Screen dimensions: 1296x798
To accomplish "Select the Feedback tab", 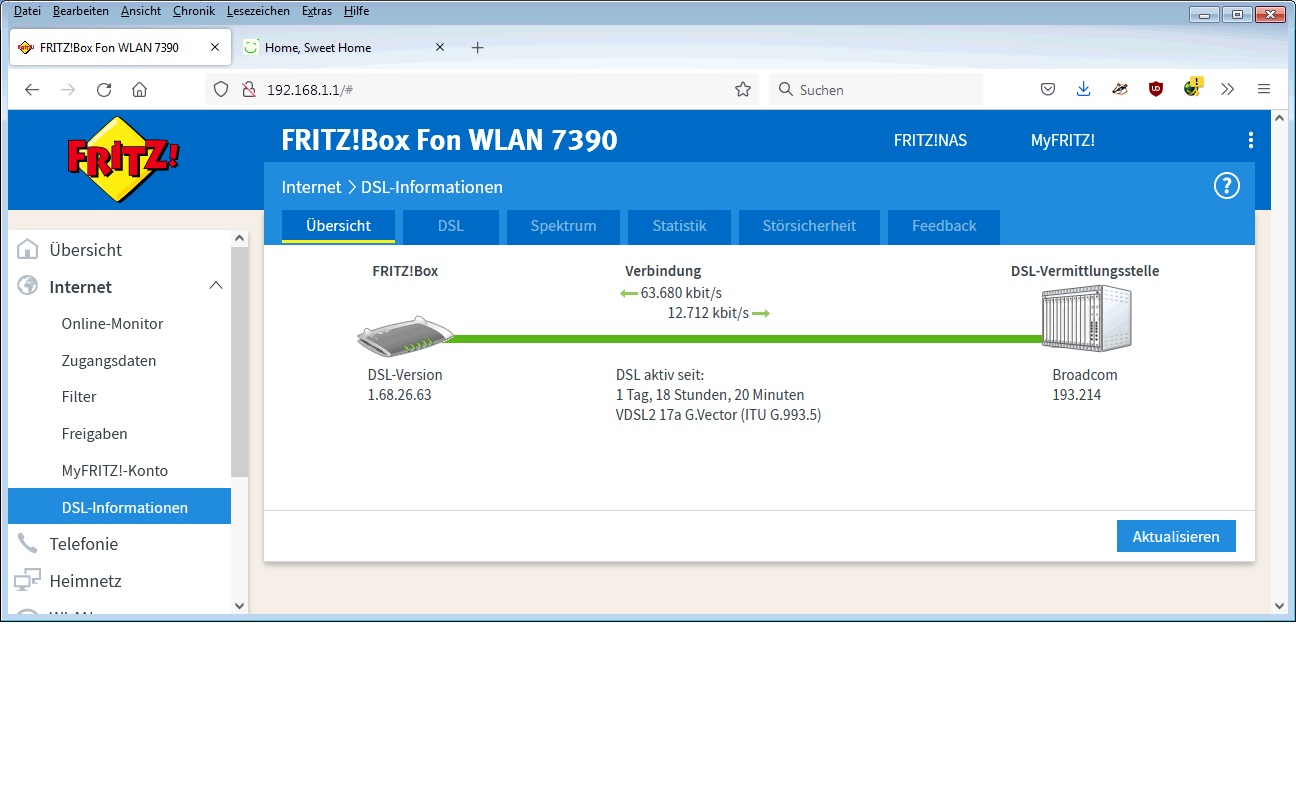I will pos(944,226).
